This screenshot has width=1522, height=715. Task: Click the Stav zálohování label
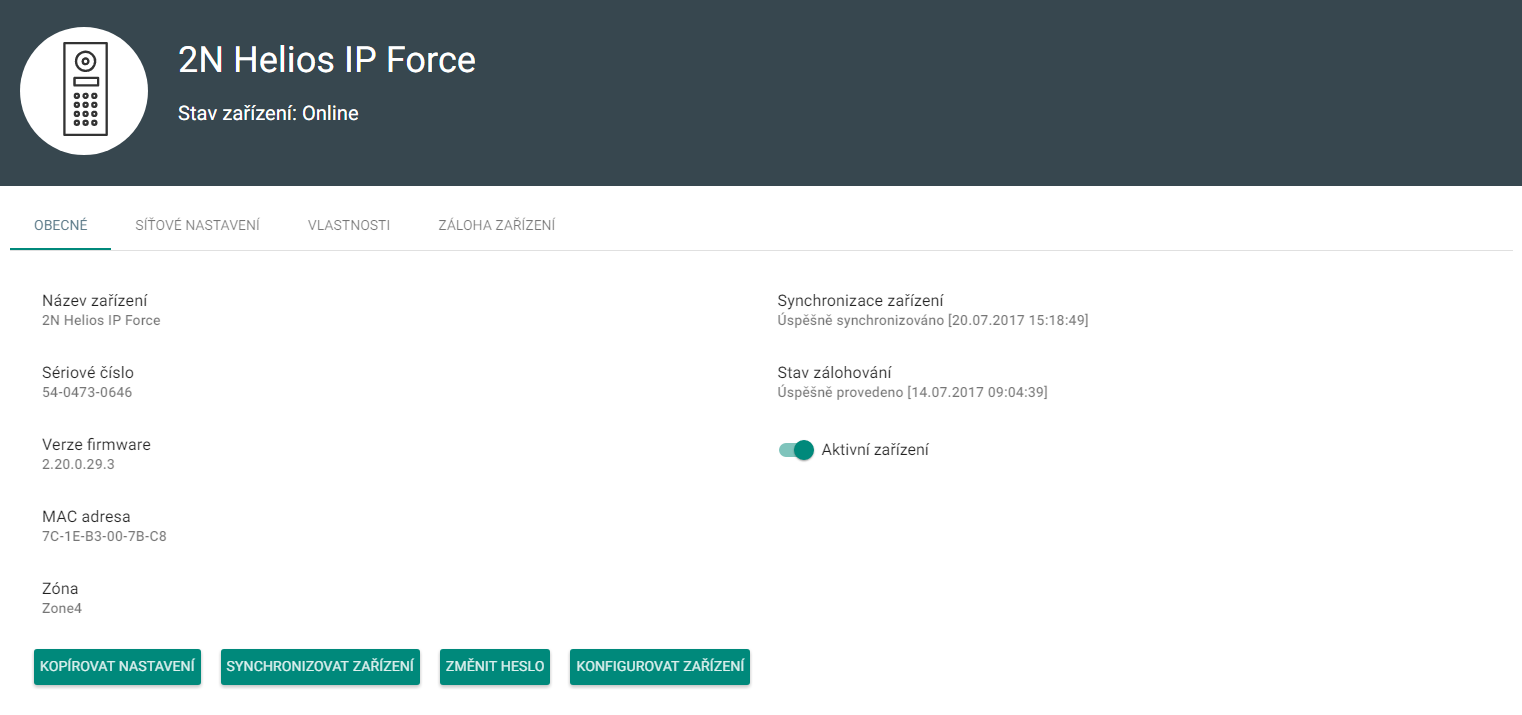835,373
